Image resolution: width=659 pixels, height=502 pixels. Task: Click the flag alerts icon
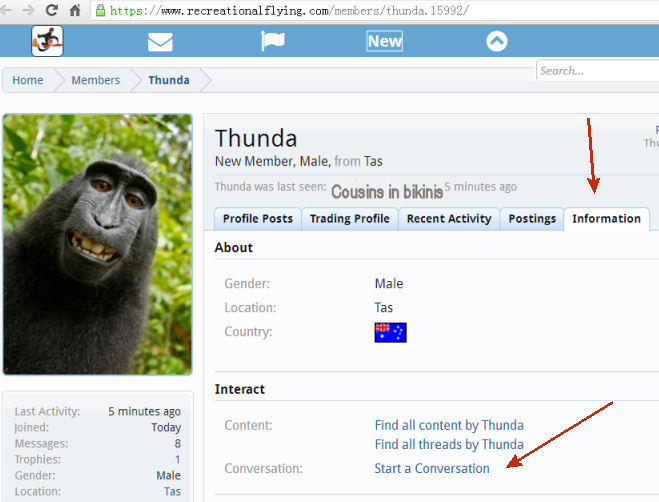(272, 41)
